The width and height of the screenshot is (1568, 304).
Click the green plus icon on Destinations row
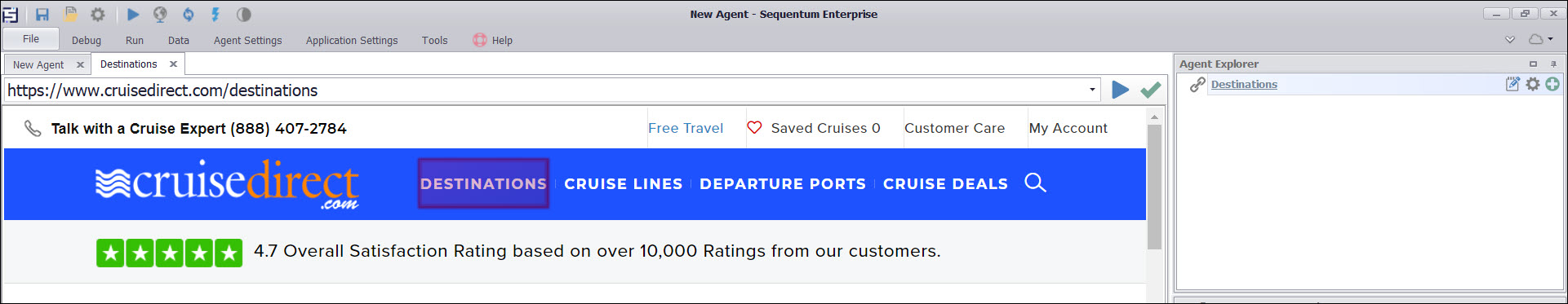1552,84
